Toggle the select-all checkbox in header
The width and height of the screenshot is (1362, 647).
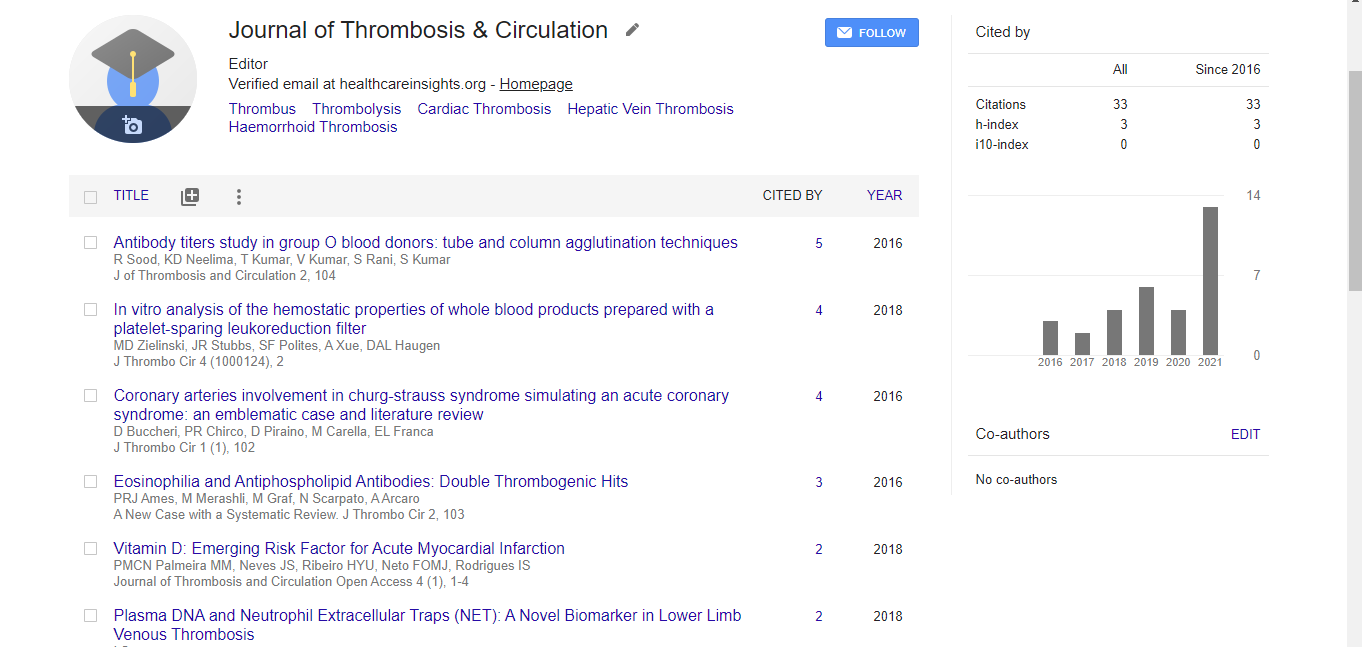[91, 197]
